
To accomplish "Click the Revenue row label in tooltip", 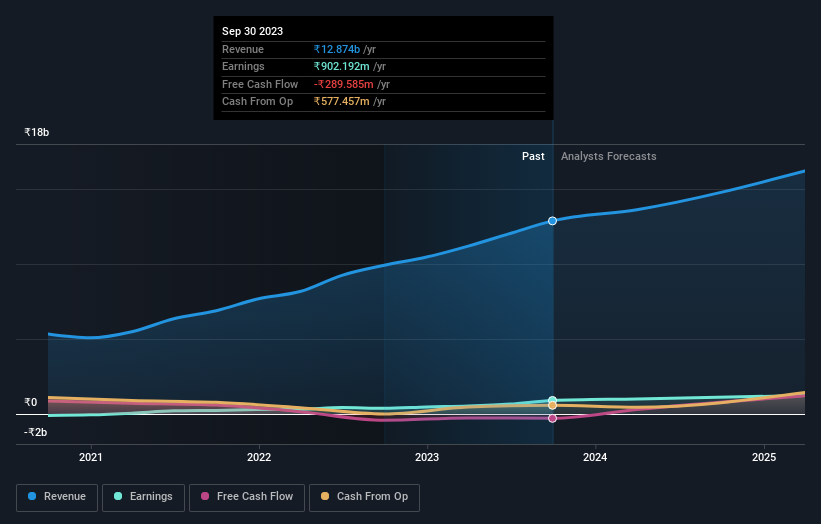I will tap(243, 49).
